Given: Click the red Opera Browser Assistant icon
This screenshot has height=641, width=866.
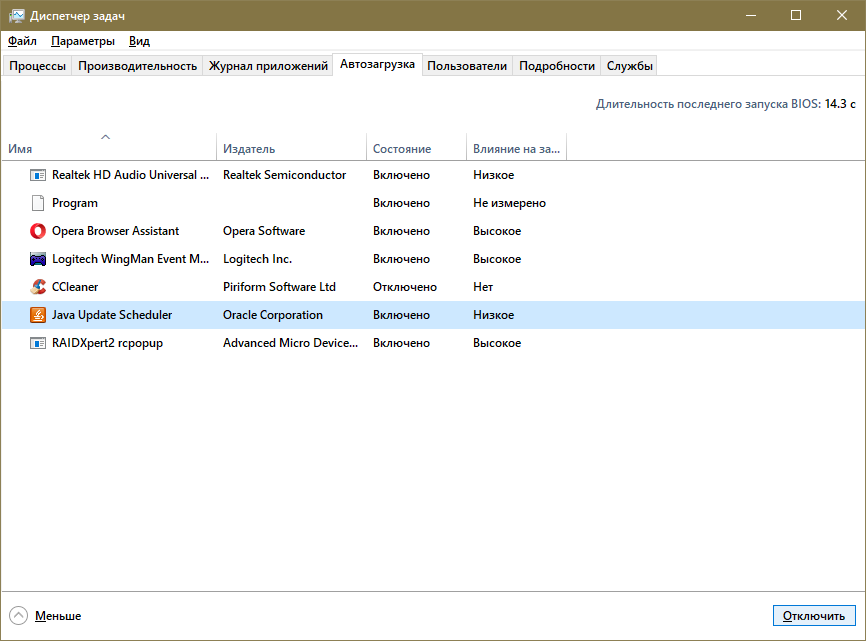Looking at the screenshot, I should point(38,231).
